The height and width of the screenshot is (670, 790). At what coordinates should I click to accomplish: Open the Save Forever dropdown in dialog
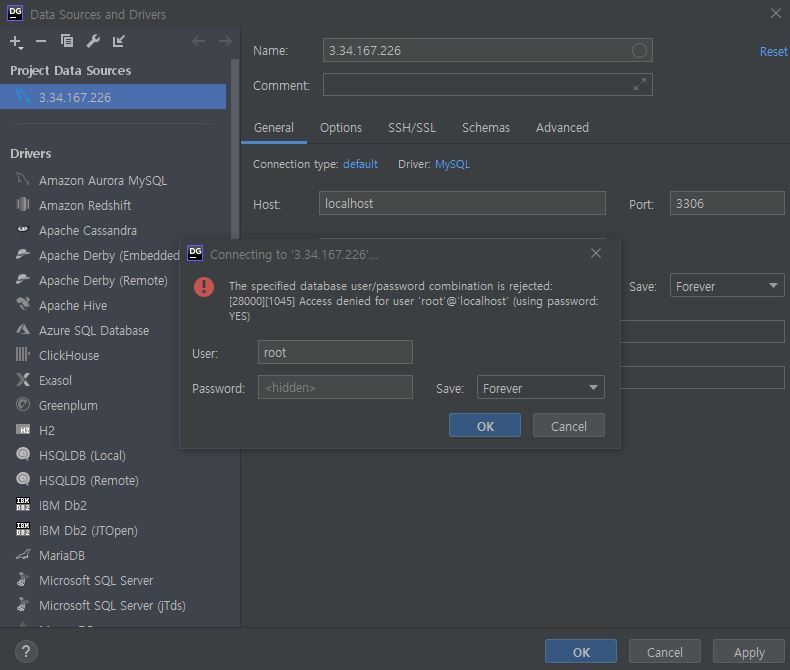(x=541, y=387)
